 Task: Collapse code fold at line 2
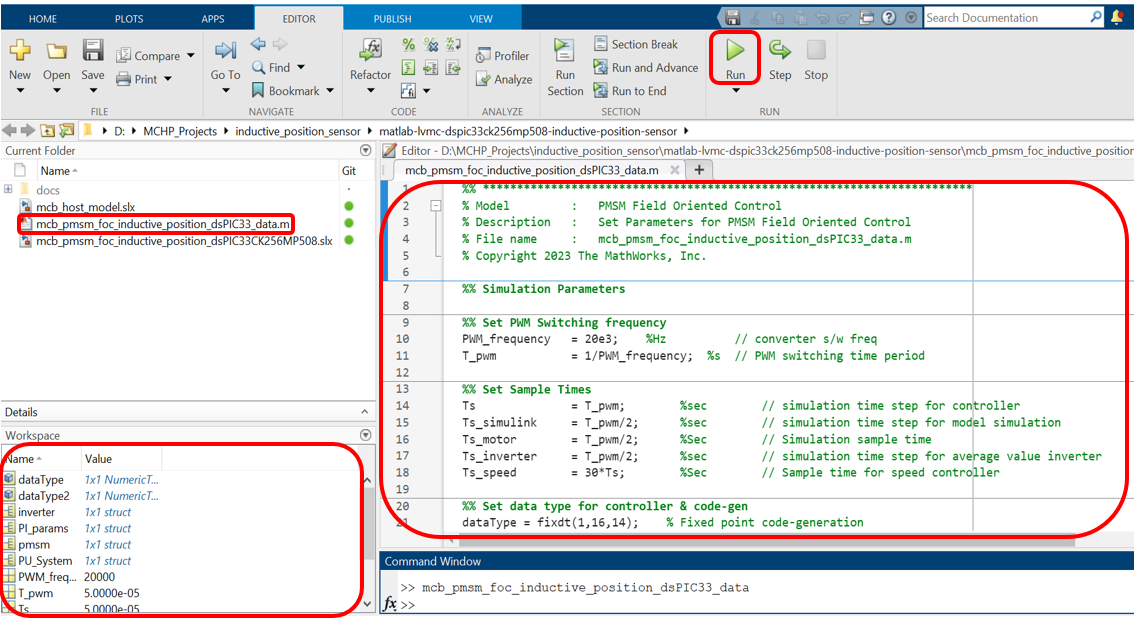[435, 206]
